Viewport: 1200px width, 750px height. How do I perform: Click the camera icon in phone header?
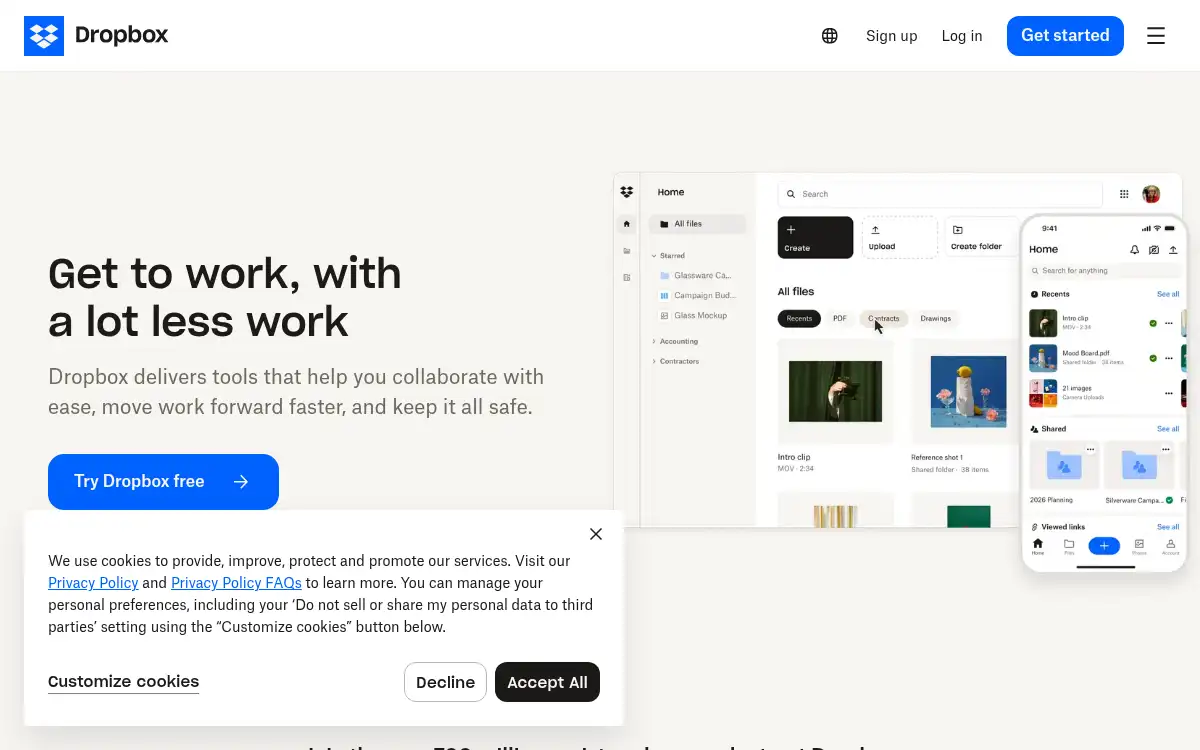click(x=1154, y=250)
